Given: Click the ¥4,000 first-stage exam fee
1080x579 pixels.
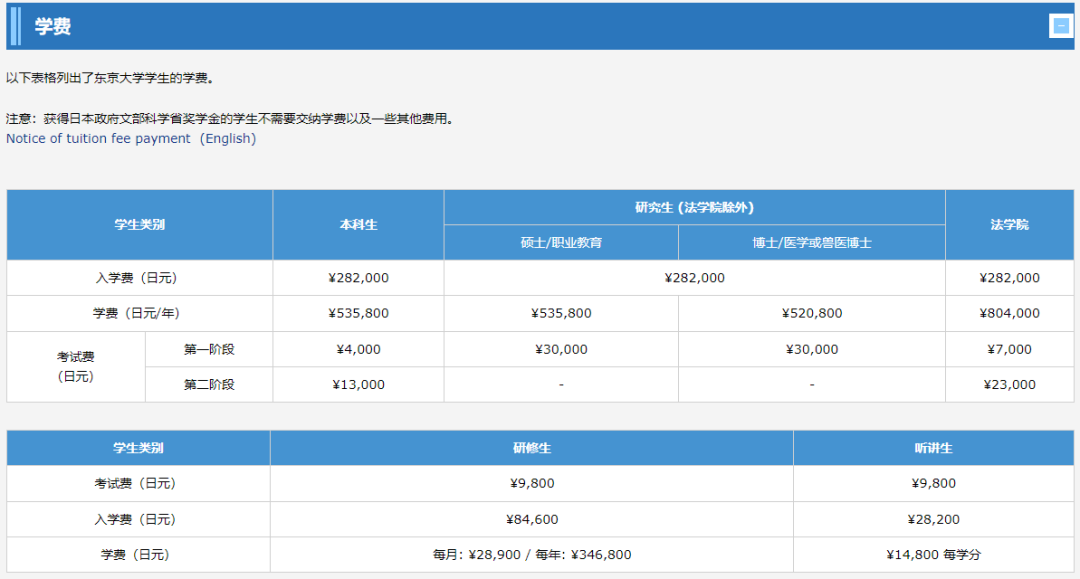Looking at the screenshot, I should pos(358,350).
